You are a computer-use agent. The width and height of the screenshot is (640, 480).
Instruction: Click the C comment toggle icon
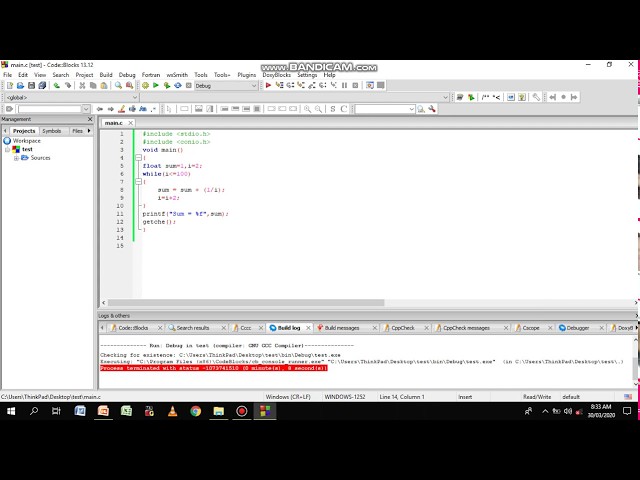click(344, 109)
